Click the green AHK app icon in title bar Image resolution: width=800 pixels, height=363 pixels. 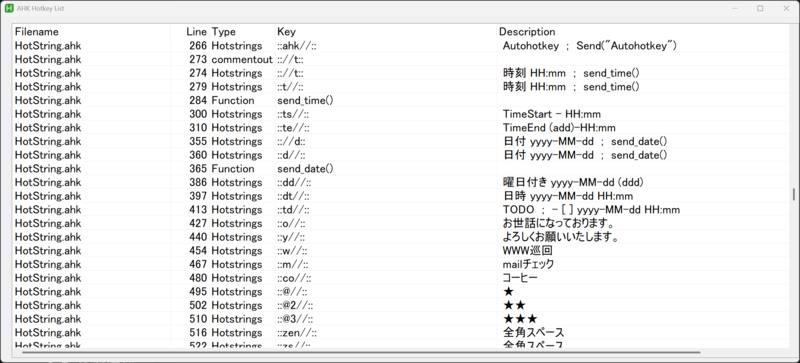click(x=9, y=8)
